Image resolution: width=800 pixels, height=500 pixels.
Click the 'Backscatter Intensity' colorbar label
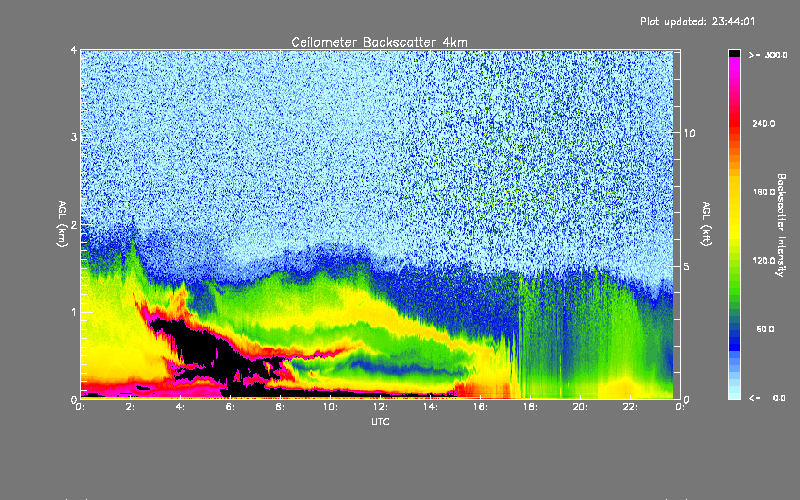coord(781,225)
